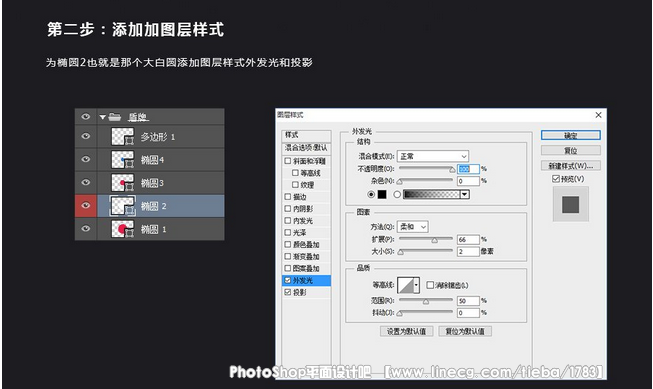Hide the 椭圆4 layer eye icon
Image resolution: width=653 pixels, height=389 pixels.
tap(86, 159)
